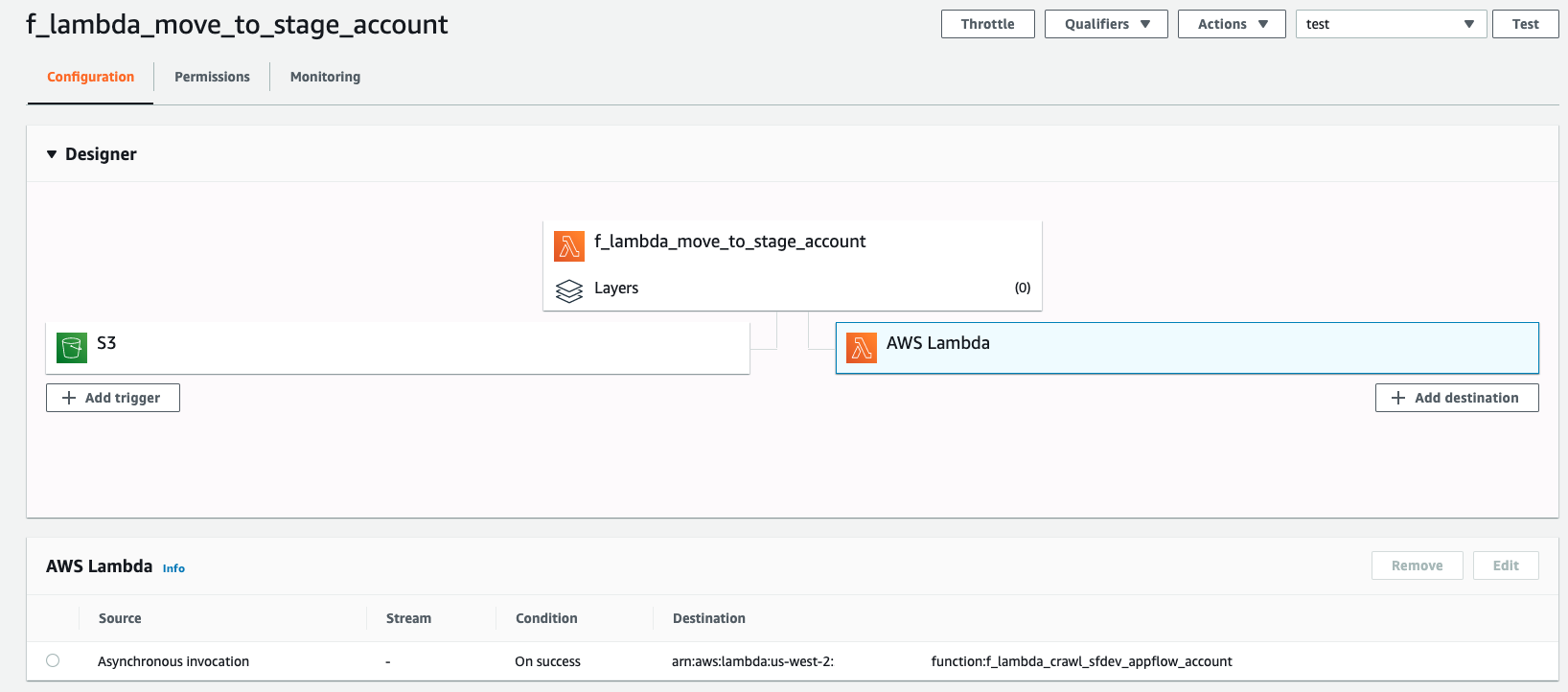Open the Info link beside AWS Lambda

click(173, 568)
